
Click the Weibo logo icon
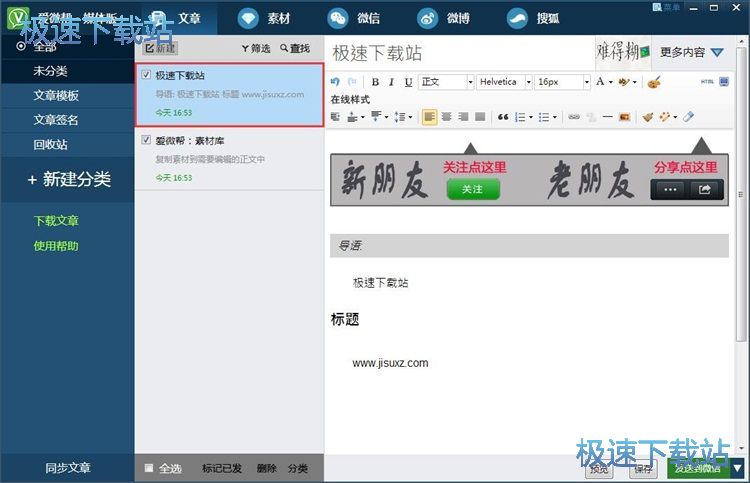click(427, 19)
